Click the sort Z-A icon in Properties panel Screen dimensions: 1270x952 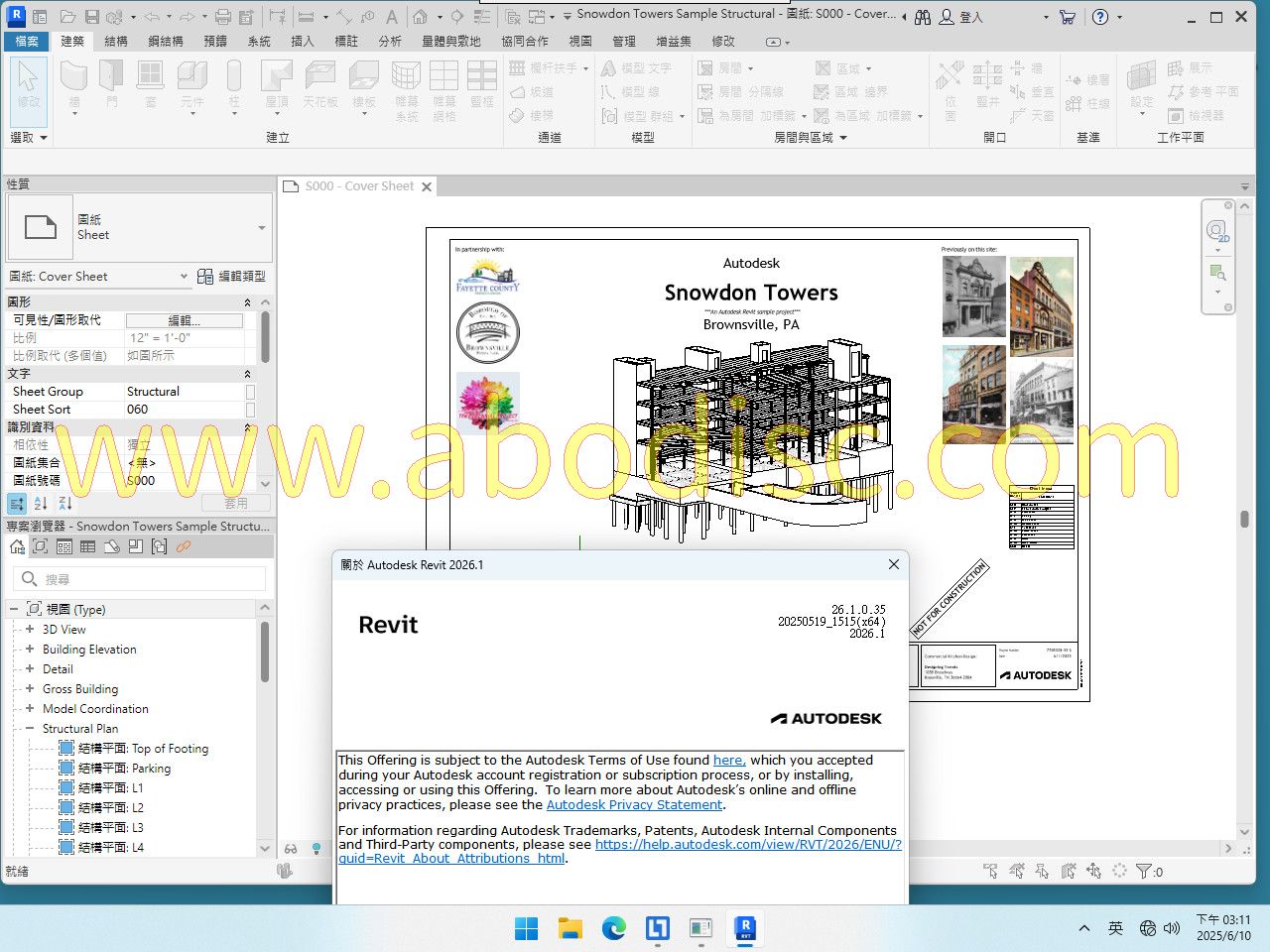[x=64, y=504]
